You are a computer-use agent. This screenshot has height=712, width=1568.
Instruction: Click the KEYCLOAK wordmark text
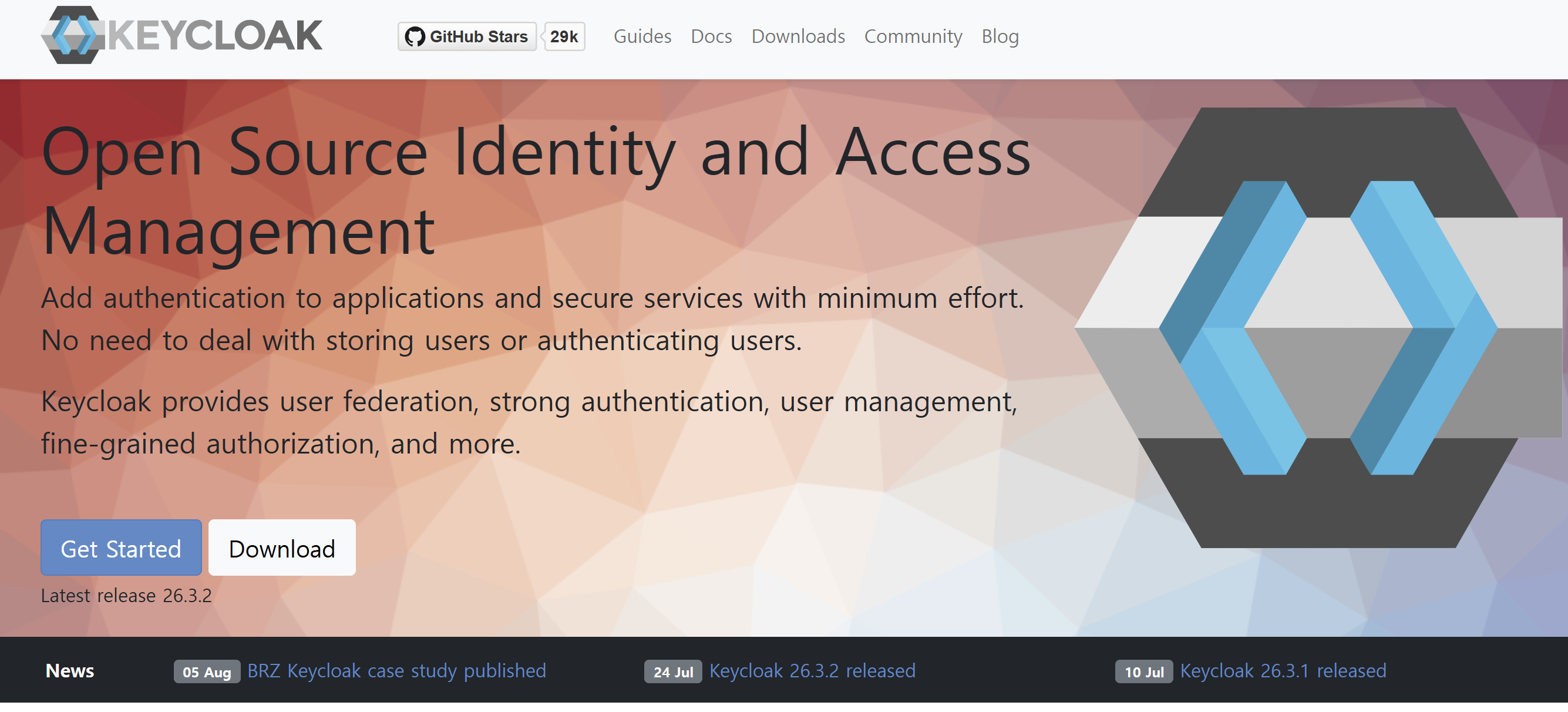click(214, 35)
